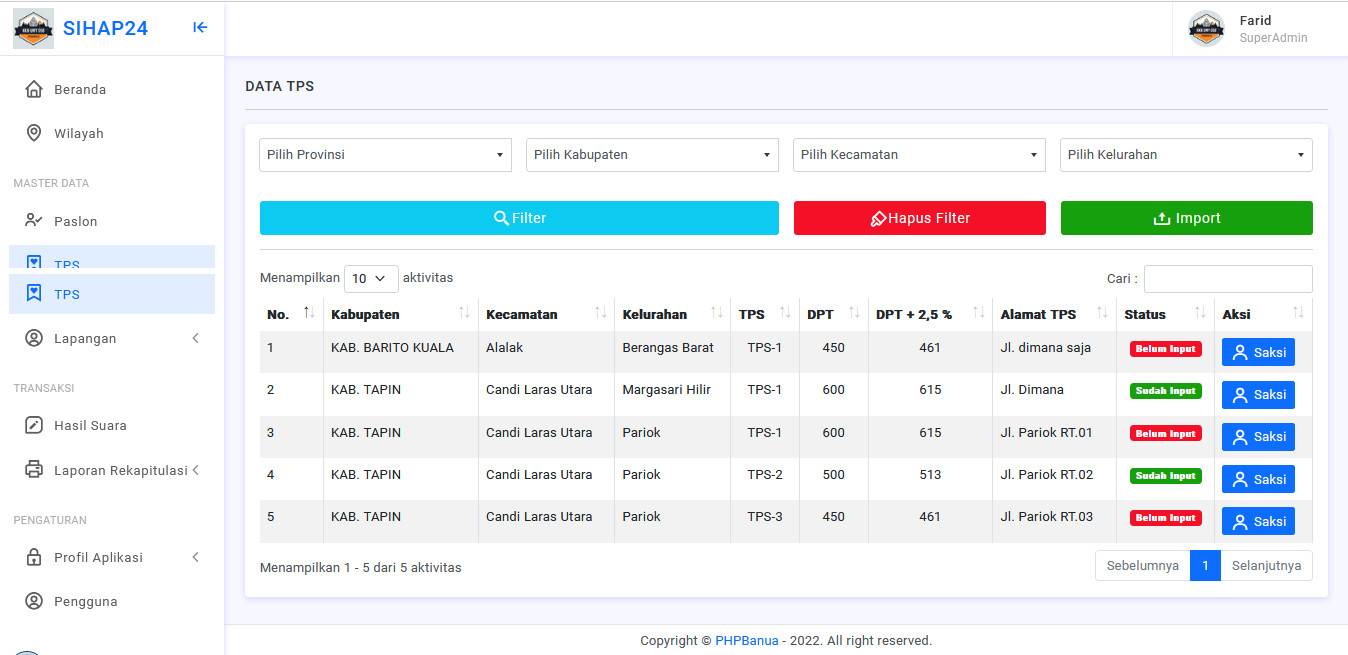Click the SIHAP24 logo image
Screen dimensions: 1348x655
pyautogui.click(x=33, y=29)
